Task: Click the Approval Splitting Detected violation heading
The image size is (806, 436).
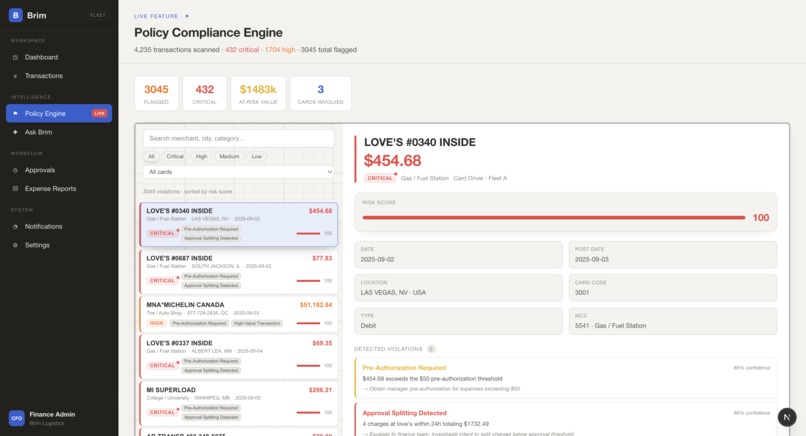Action: tap(405, 413)
